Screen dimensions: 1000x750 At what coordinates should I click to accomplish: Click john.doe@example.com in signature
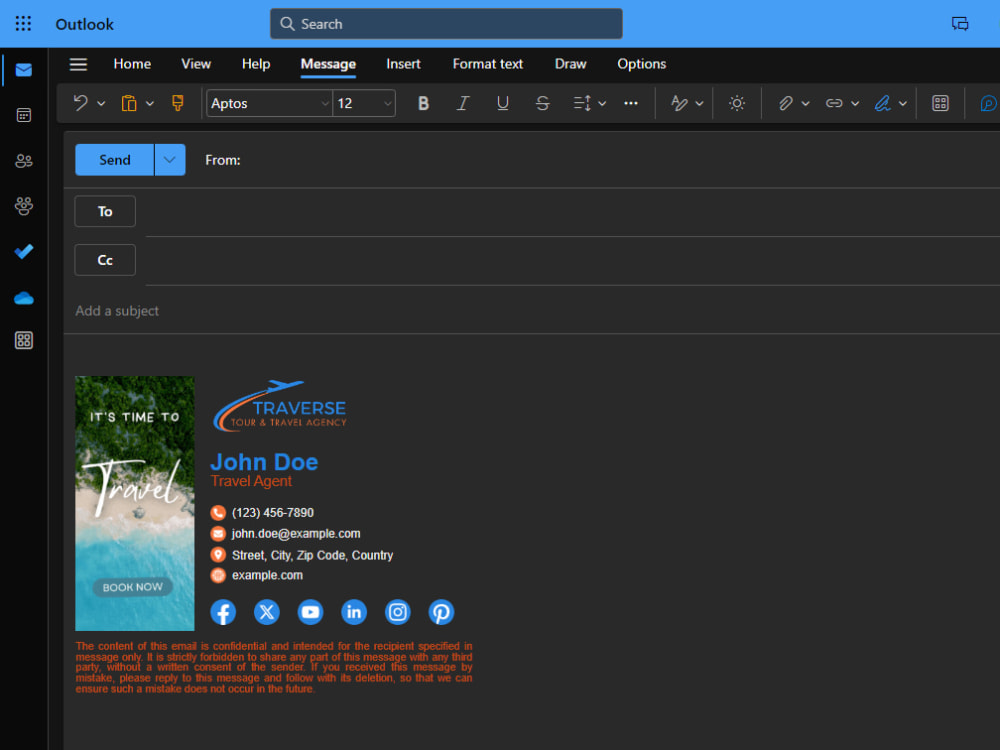pos(296,534)
